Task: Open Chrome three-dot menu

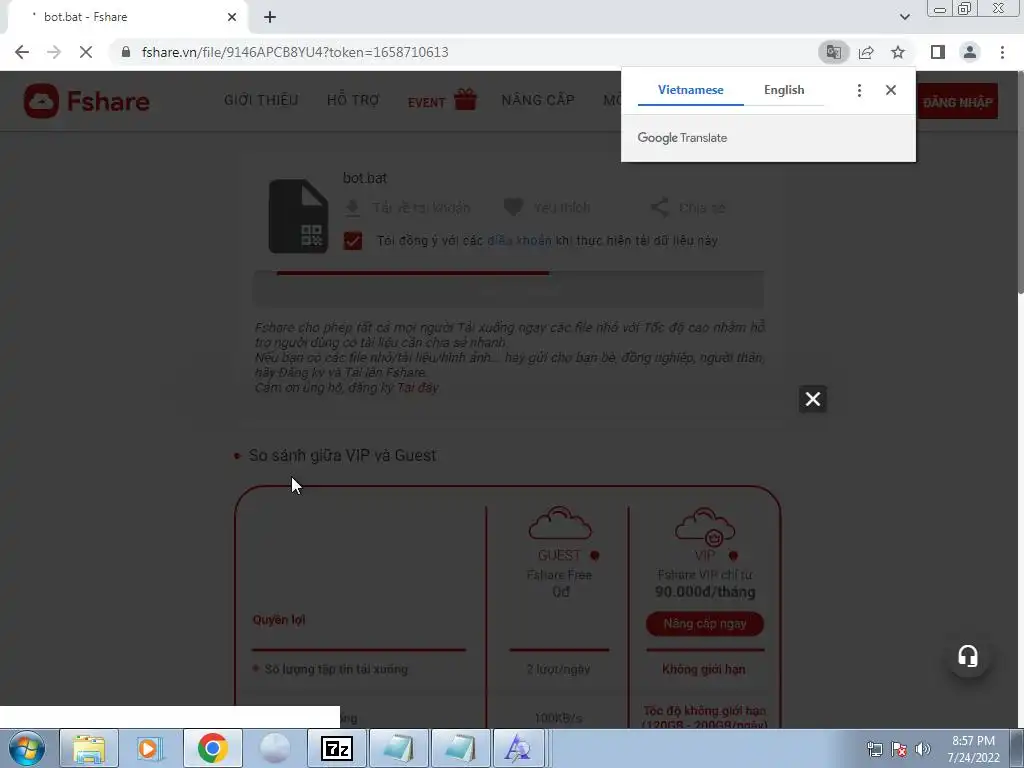Action: click(x=1002, y=52)
